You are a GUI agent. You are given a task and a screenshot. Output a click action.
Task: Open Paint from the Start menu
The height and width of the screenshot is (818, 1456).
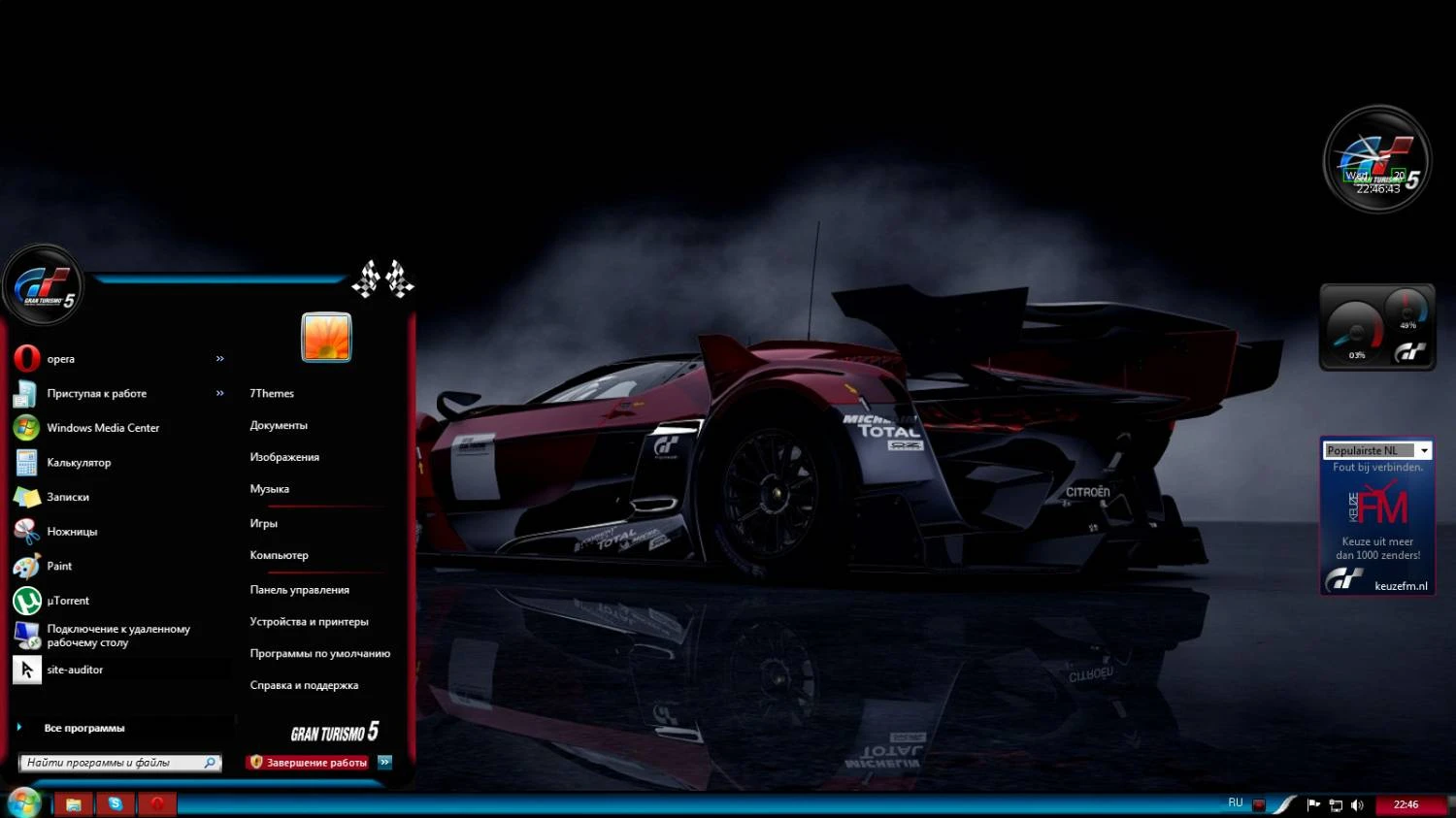(59, 566)
